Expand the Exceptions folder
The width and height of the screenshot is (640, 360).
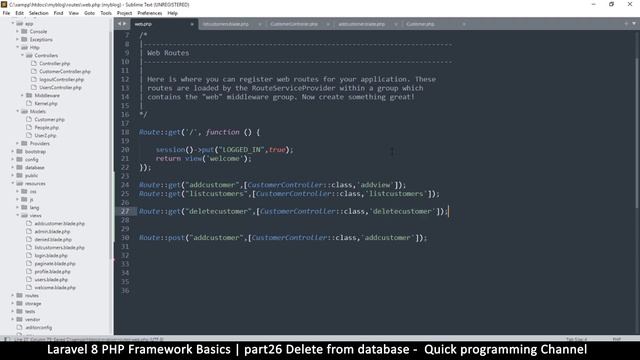[18, 39]
